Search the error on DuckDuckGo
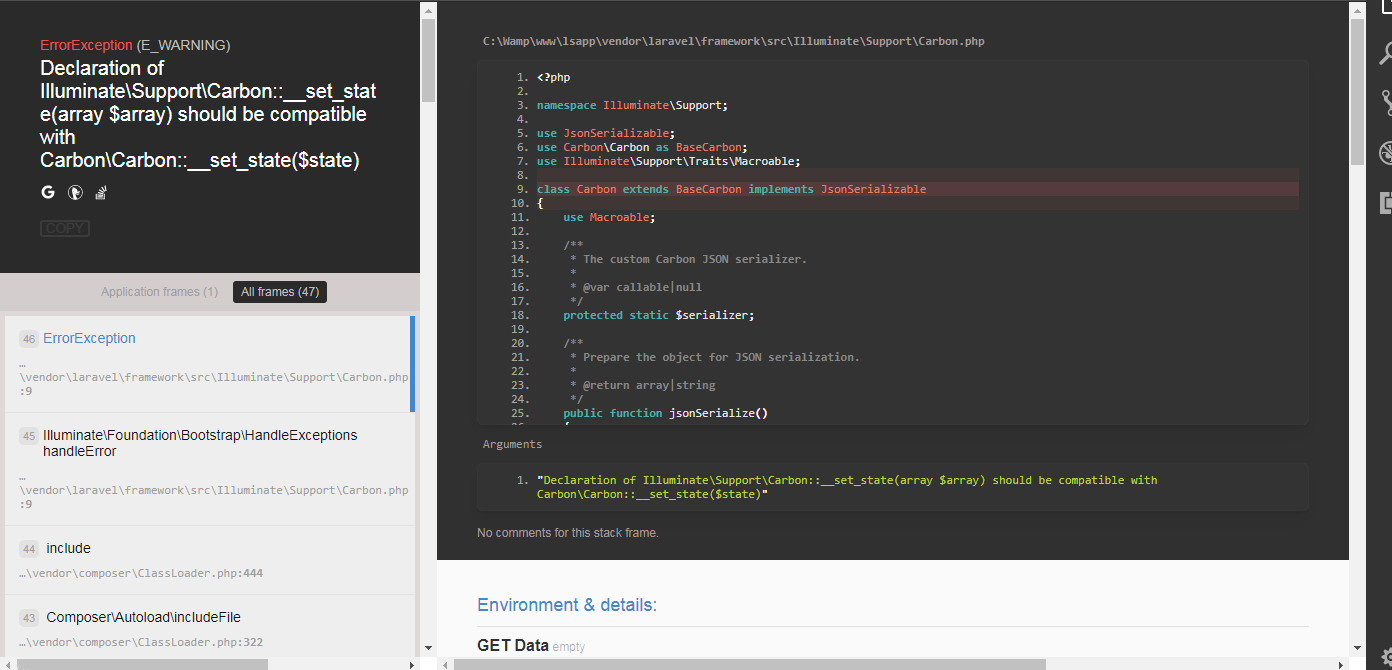 coord(75,193)
